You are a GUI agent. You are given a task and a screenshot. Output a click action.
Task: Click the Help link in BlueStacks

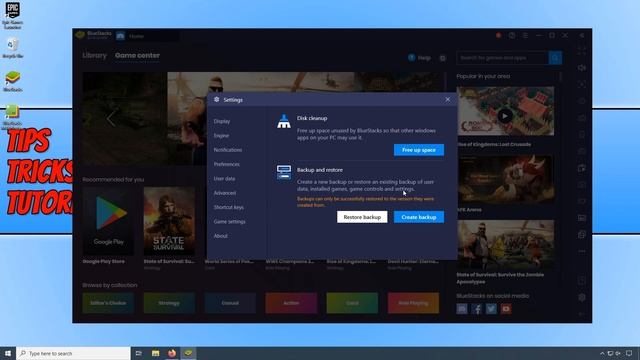(420, 58)
